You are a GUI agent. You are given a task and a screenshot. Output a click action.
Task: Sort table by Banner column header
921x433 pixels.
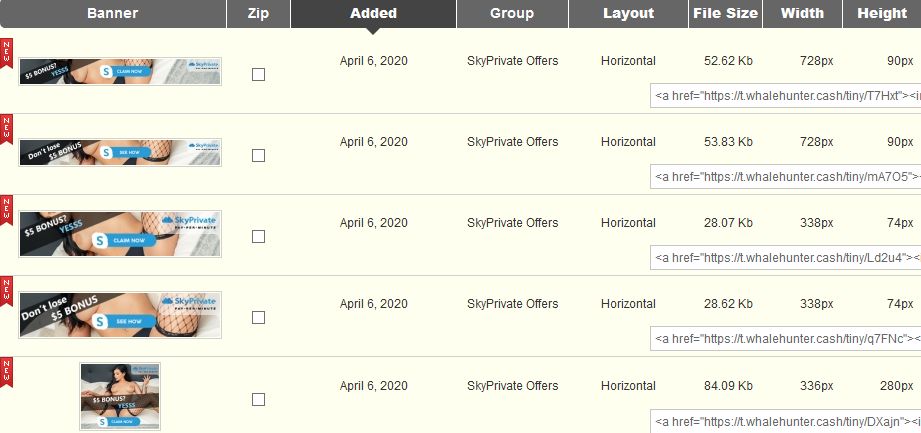pos(113,14)
